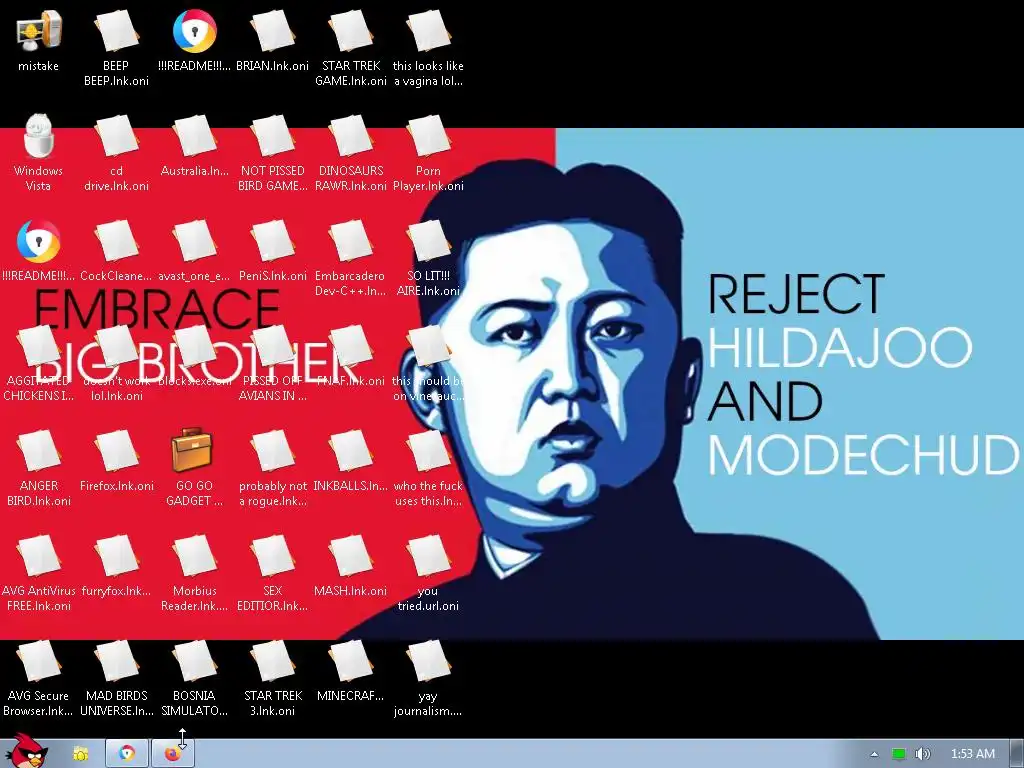Screen dimensions: 1024x768
Task: Select MASH.lnk.oni file icon
Action: 351,557
